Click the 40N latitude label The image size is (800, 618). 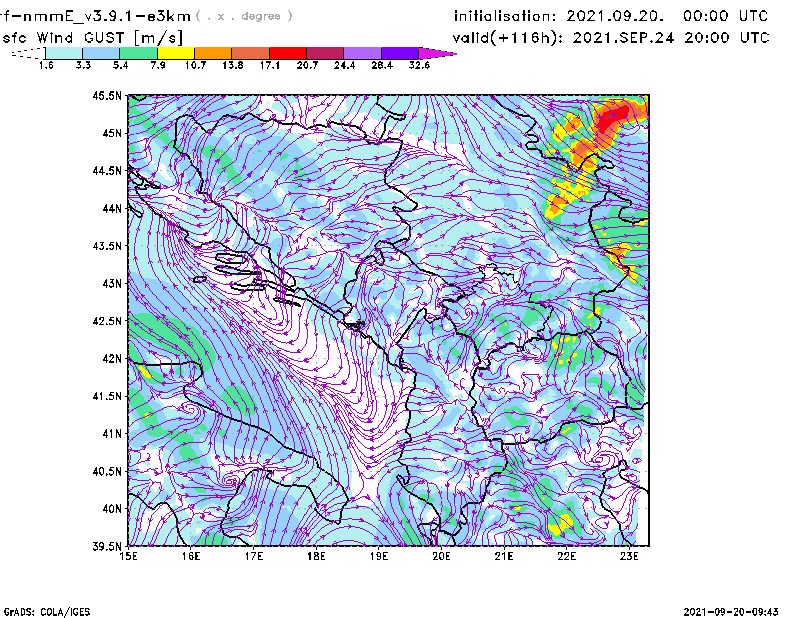click(x=112, y=509)
